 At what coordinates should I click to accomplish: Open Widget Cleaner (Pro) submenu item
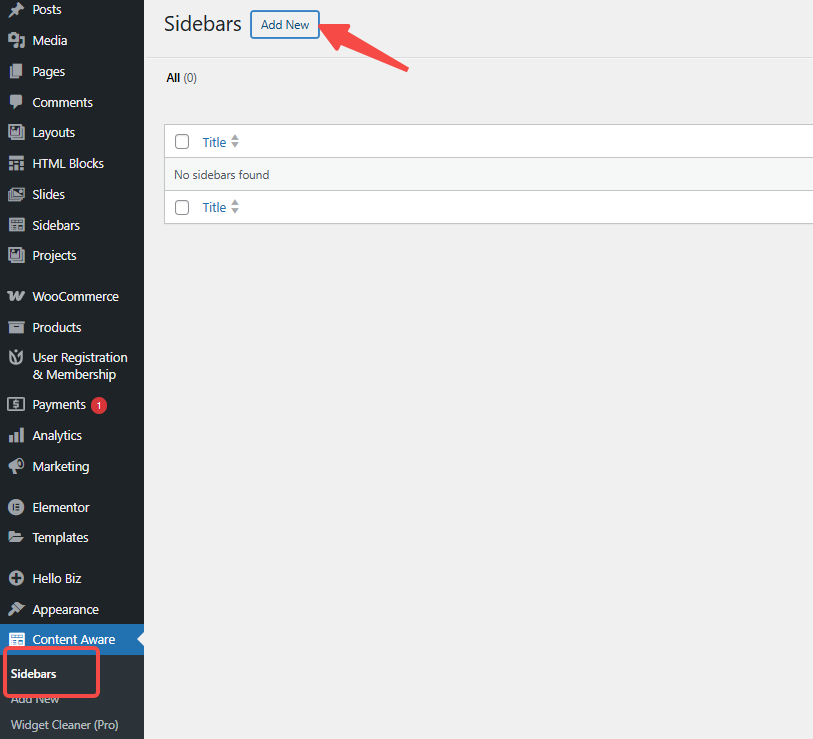[64, 725]
